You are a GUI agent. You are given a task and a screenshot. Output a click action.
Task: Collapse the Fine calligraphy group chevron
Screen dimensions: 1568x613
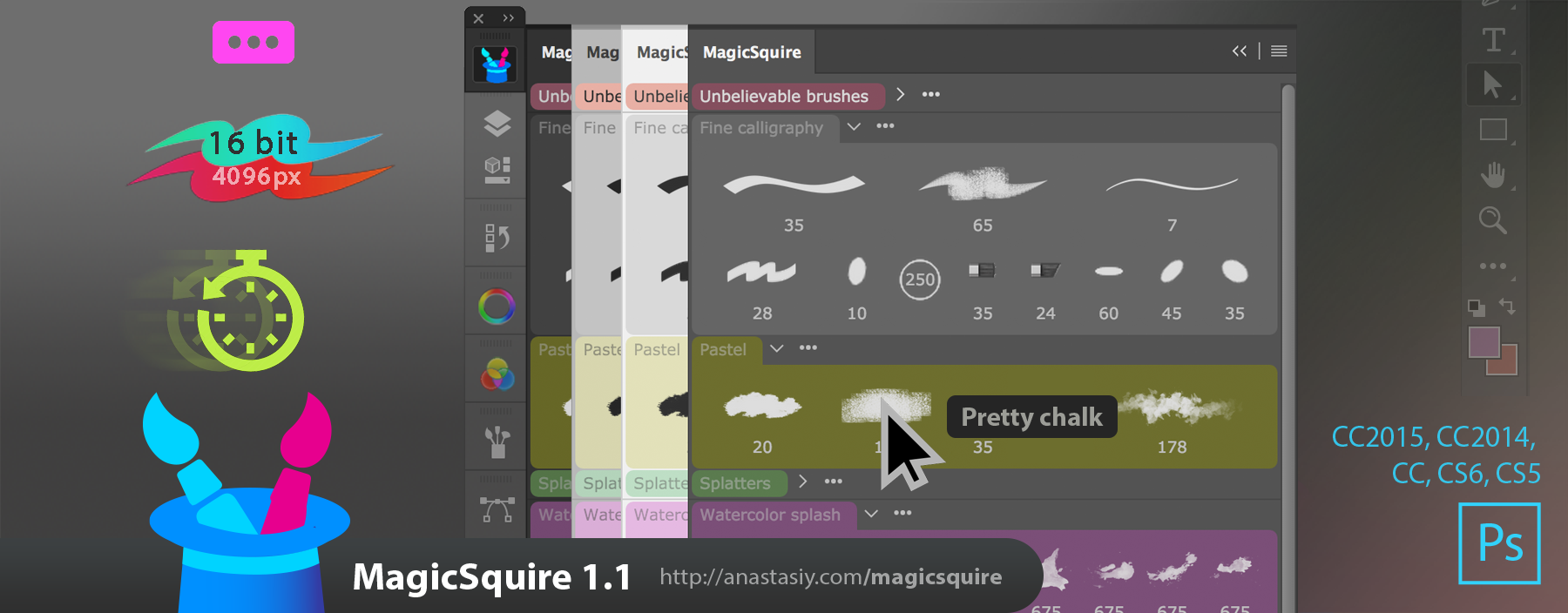tap(855, 126)
